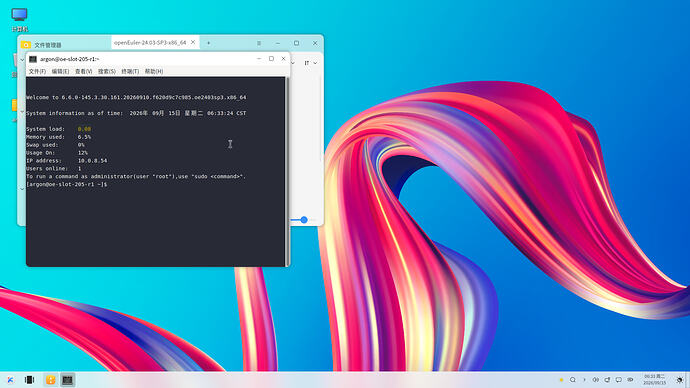Open the taskbar clock and date
Viewport: 690px width, 388px height.
point(655,380)
